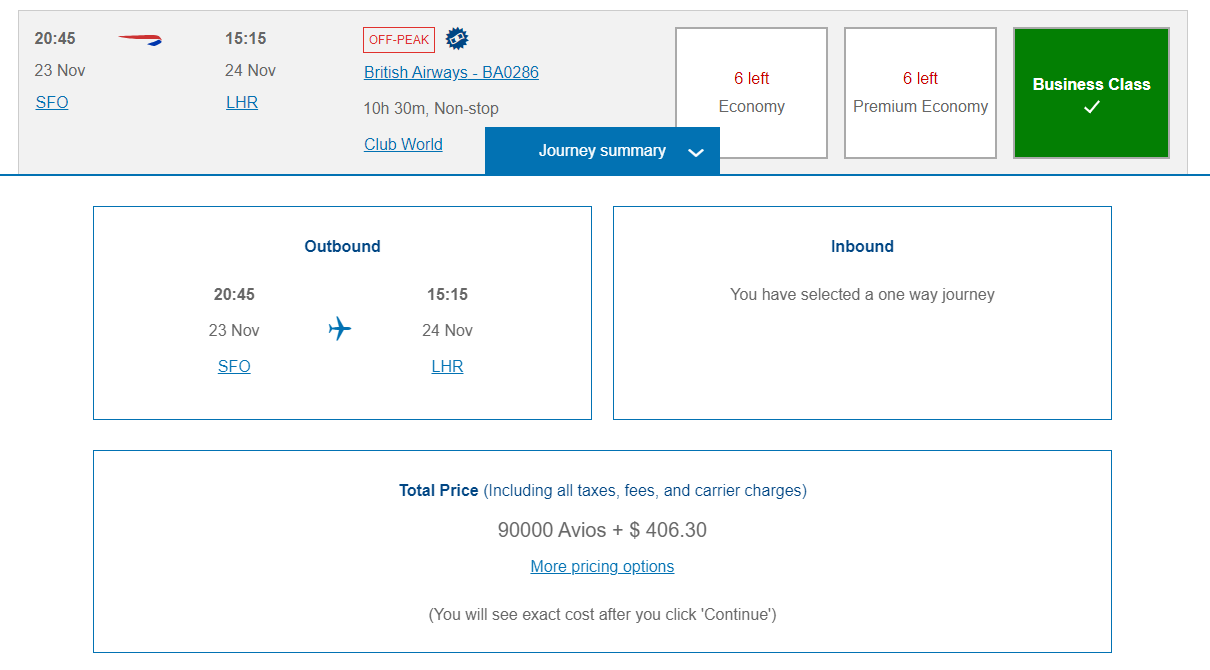The height and width of the screenshot is (670, 1210).
Task: Open SFO airport link in Outbound panel
Action: [234, 366]
